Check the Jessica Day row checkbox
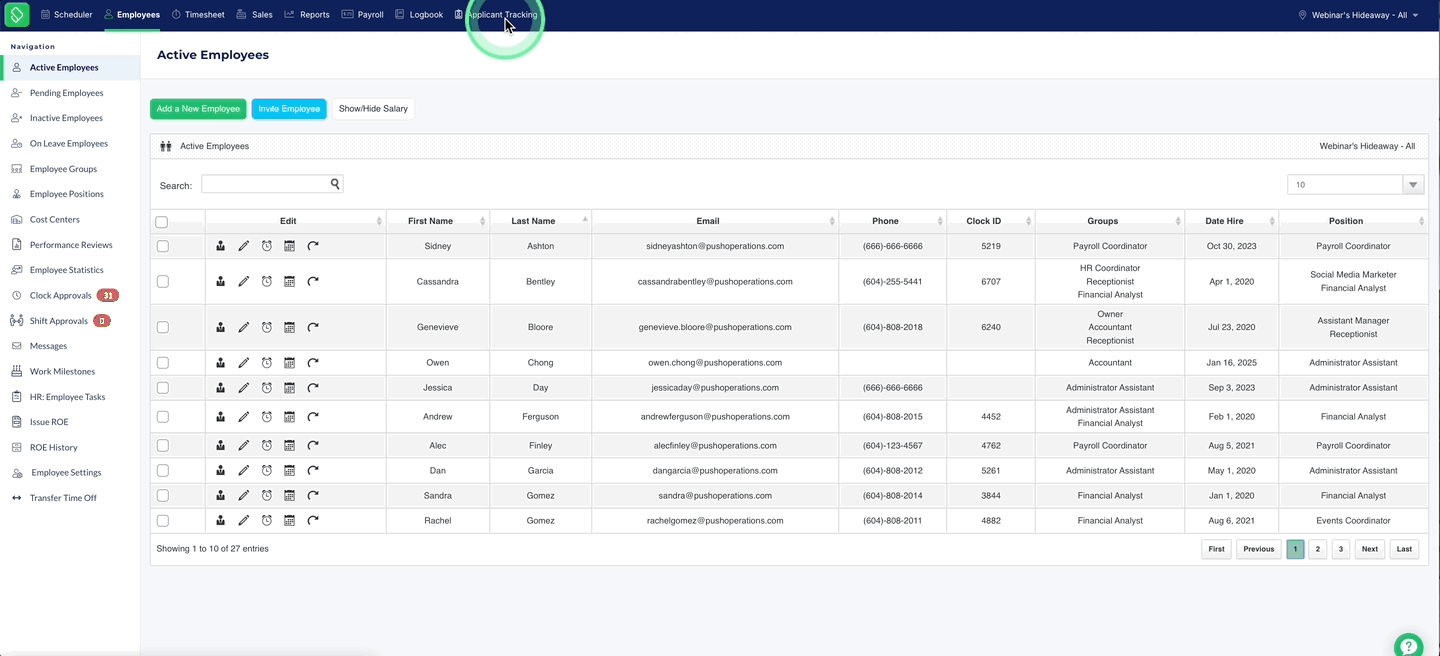1440x656 pixels. pyautogui.click(x=163, y=388)
